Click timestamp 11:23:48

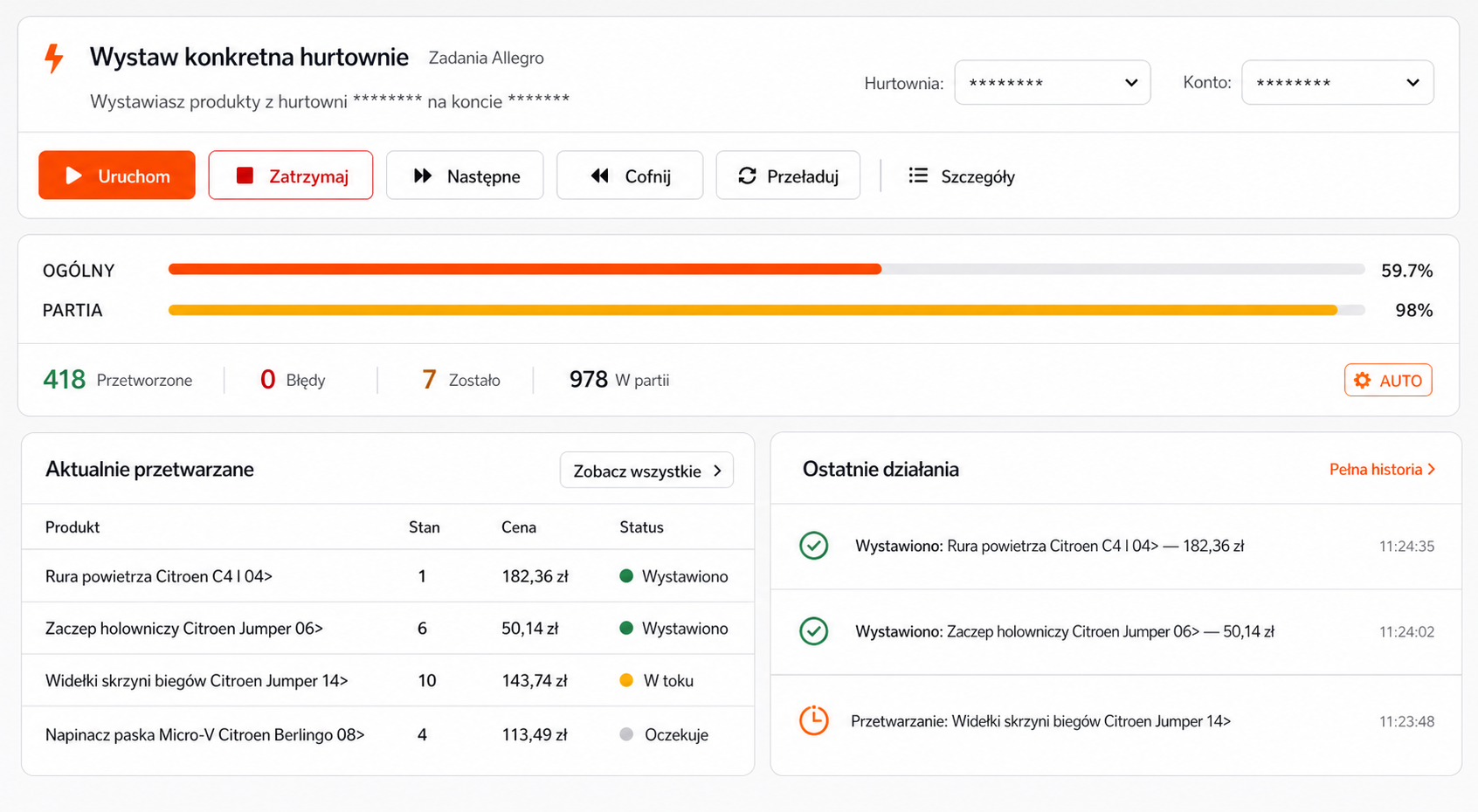pyautogui.click(x=1406, y=722)
